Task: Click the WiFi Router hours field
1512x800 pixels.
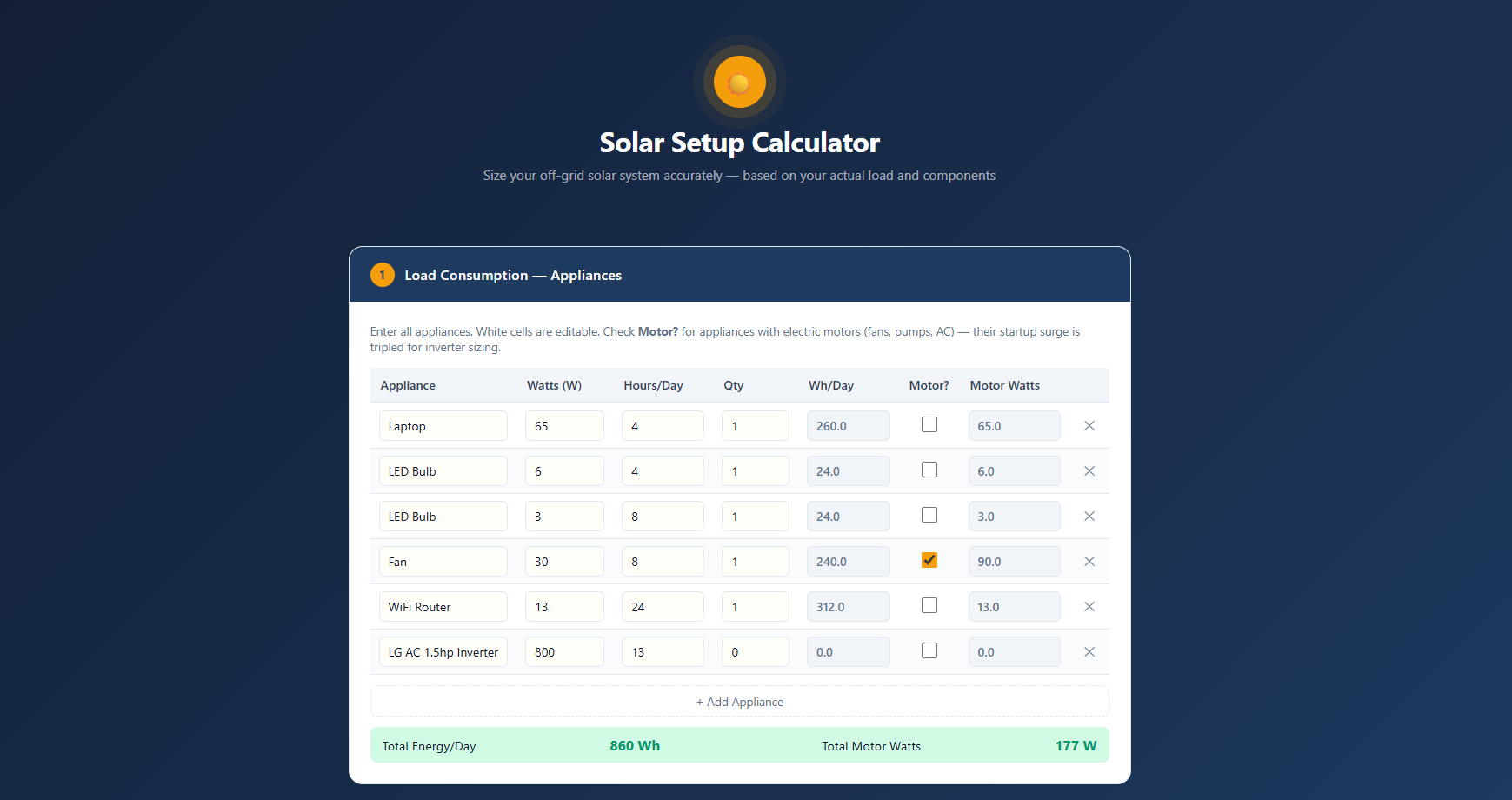Action: click(663, 607)
